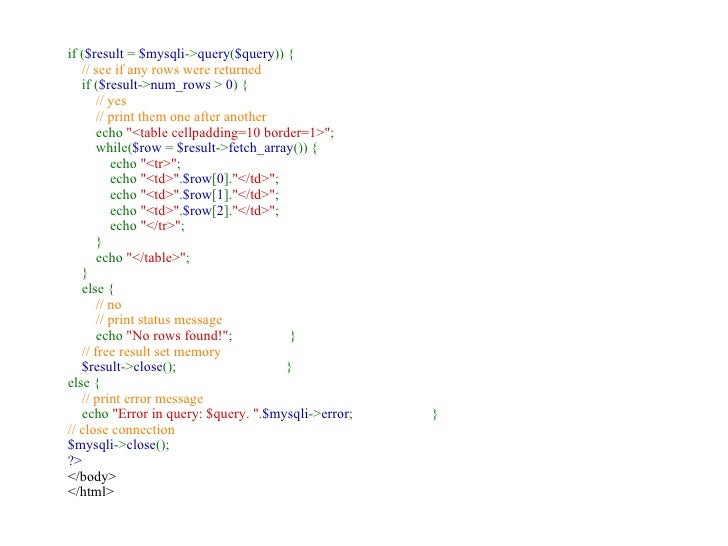Viewport: 728px width, 546px height.
Task: Click the echo "Error in query: $query." line
Action: tap(217, 414)
